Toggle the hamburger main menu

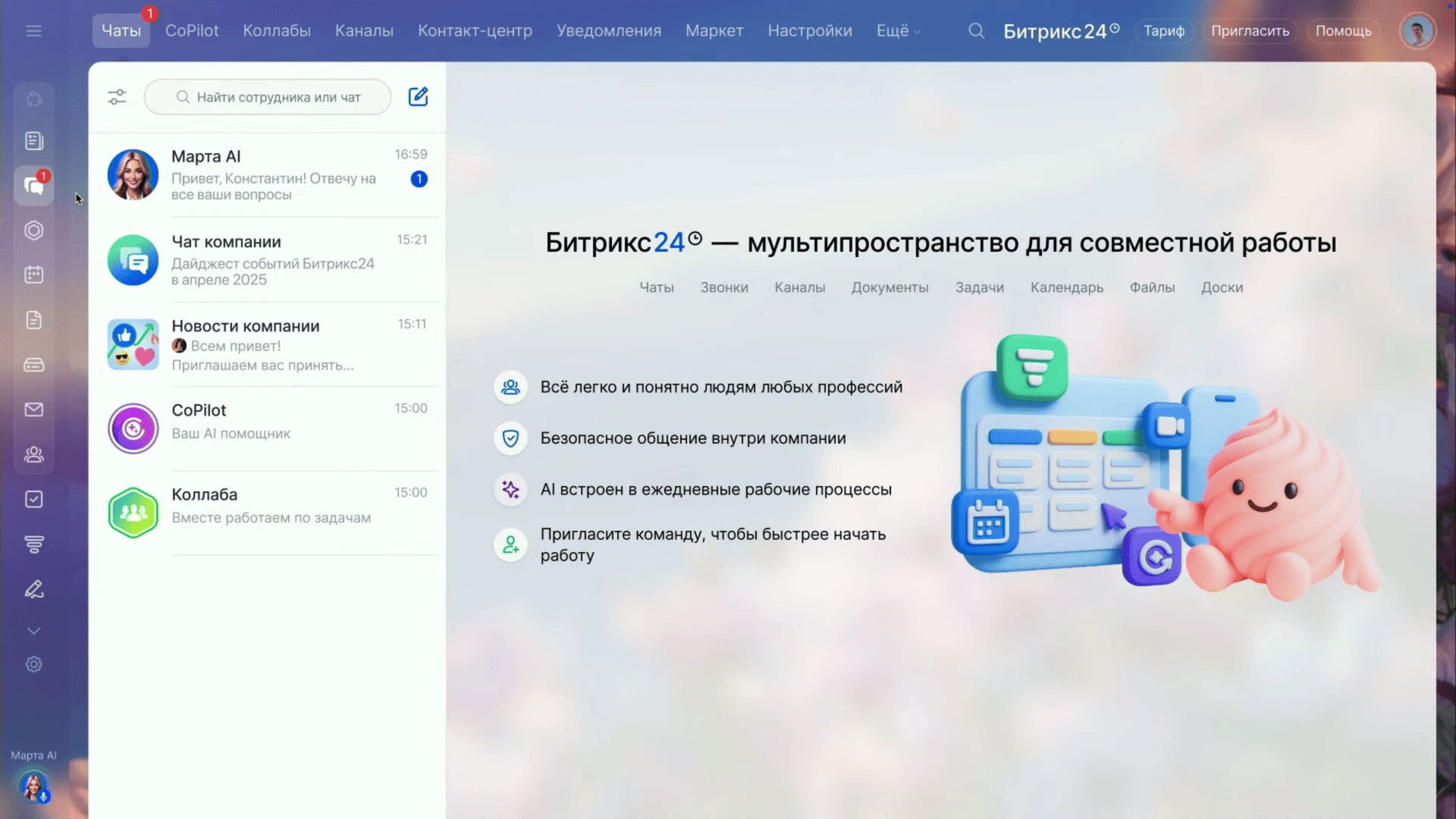(33, 31)
